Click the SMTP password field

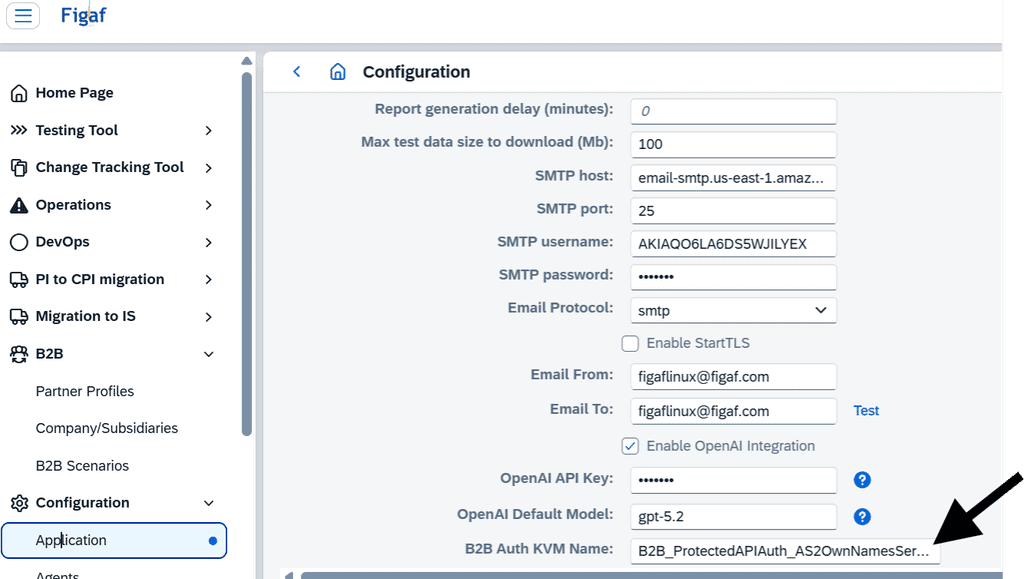pos(733,277)
